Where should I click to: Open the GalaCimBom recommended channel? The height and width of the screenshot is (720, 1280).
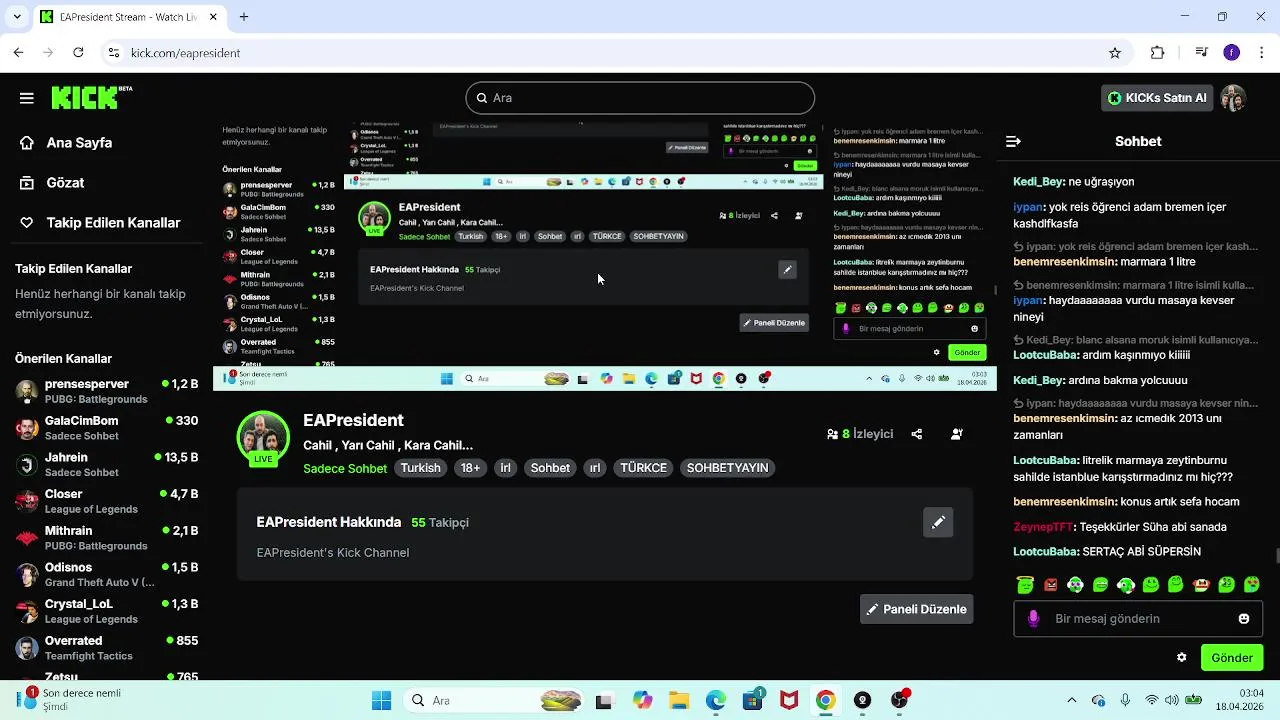coord(107,428)
